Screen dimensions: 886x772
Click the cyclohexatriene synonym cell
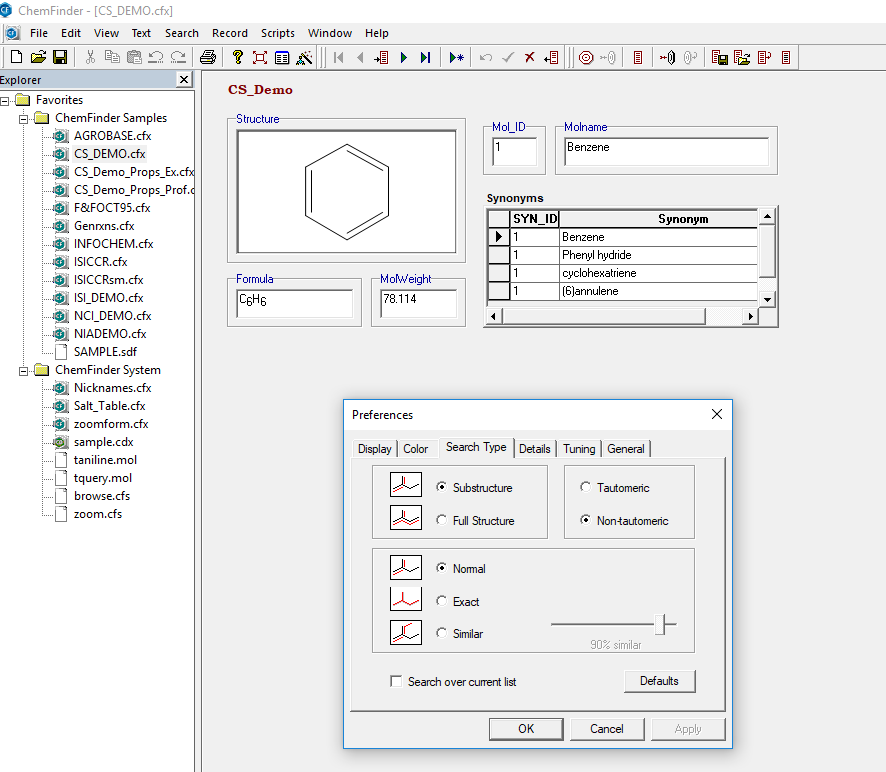click(x=658, y=273)
